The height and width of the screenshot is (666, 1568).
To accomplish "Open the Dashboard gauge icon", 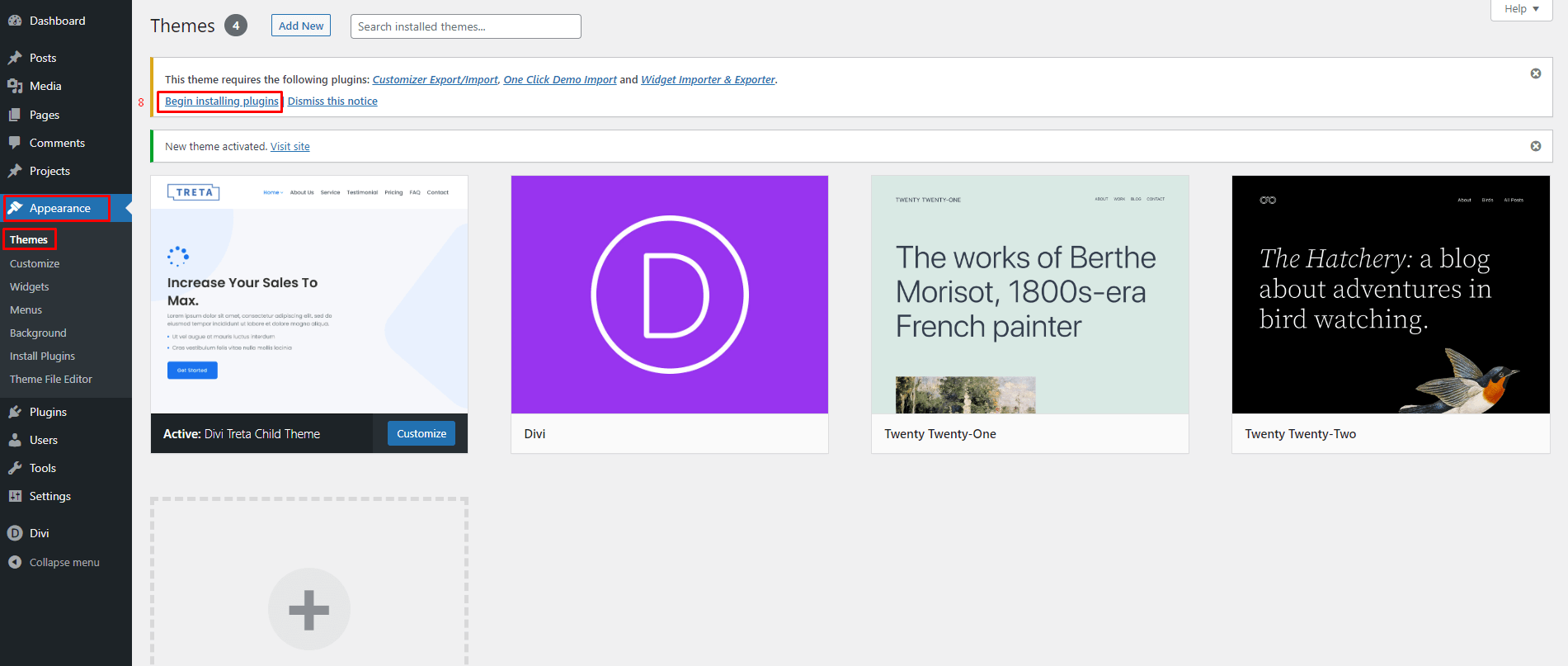I will (15, 21).
